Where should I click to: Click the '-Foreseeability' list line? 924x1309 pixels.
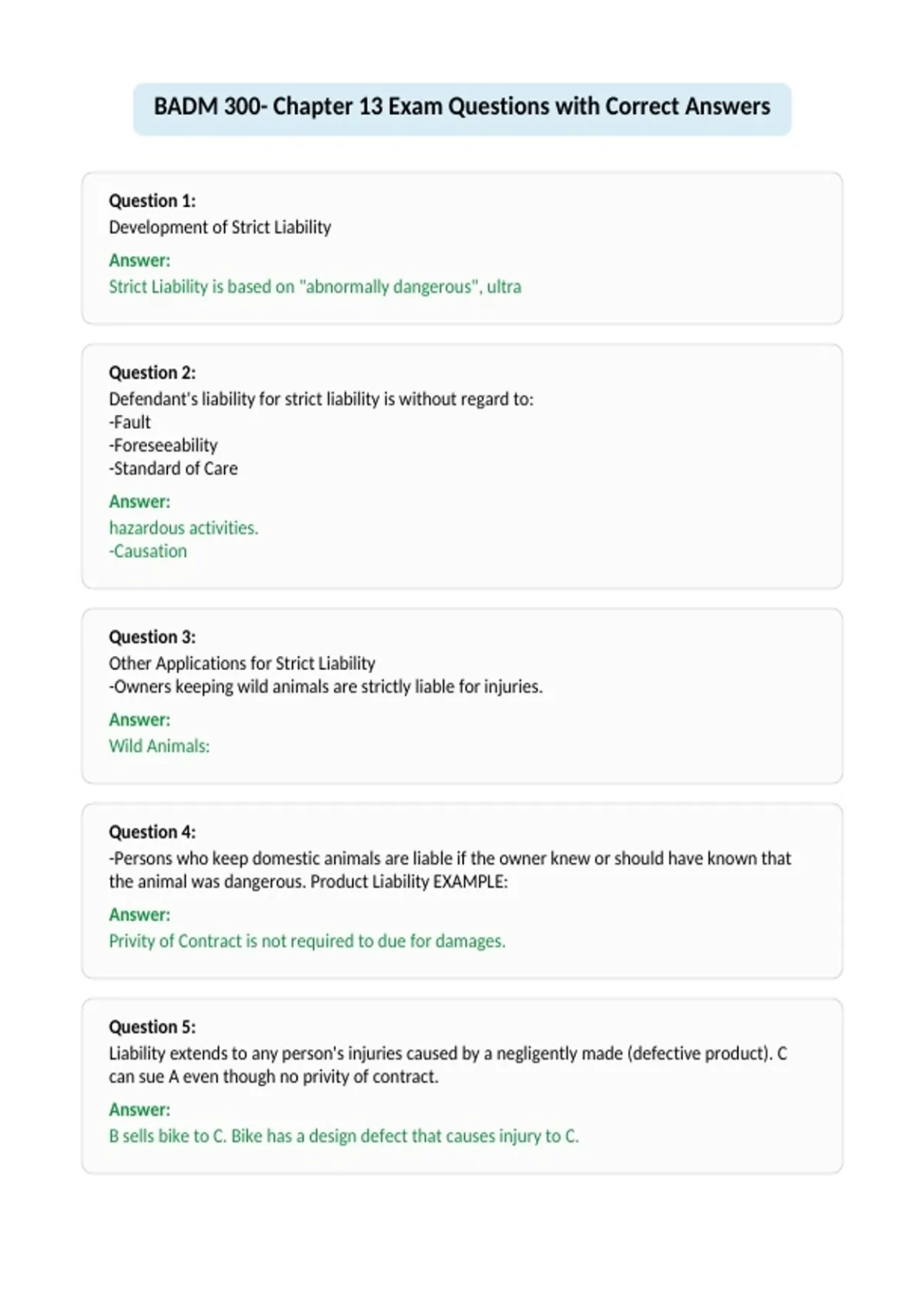click(163, 445)
